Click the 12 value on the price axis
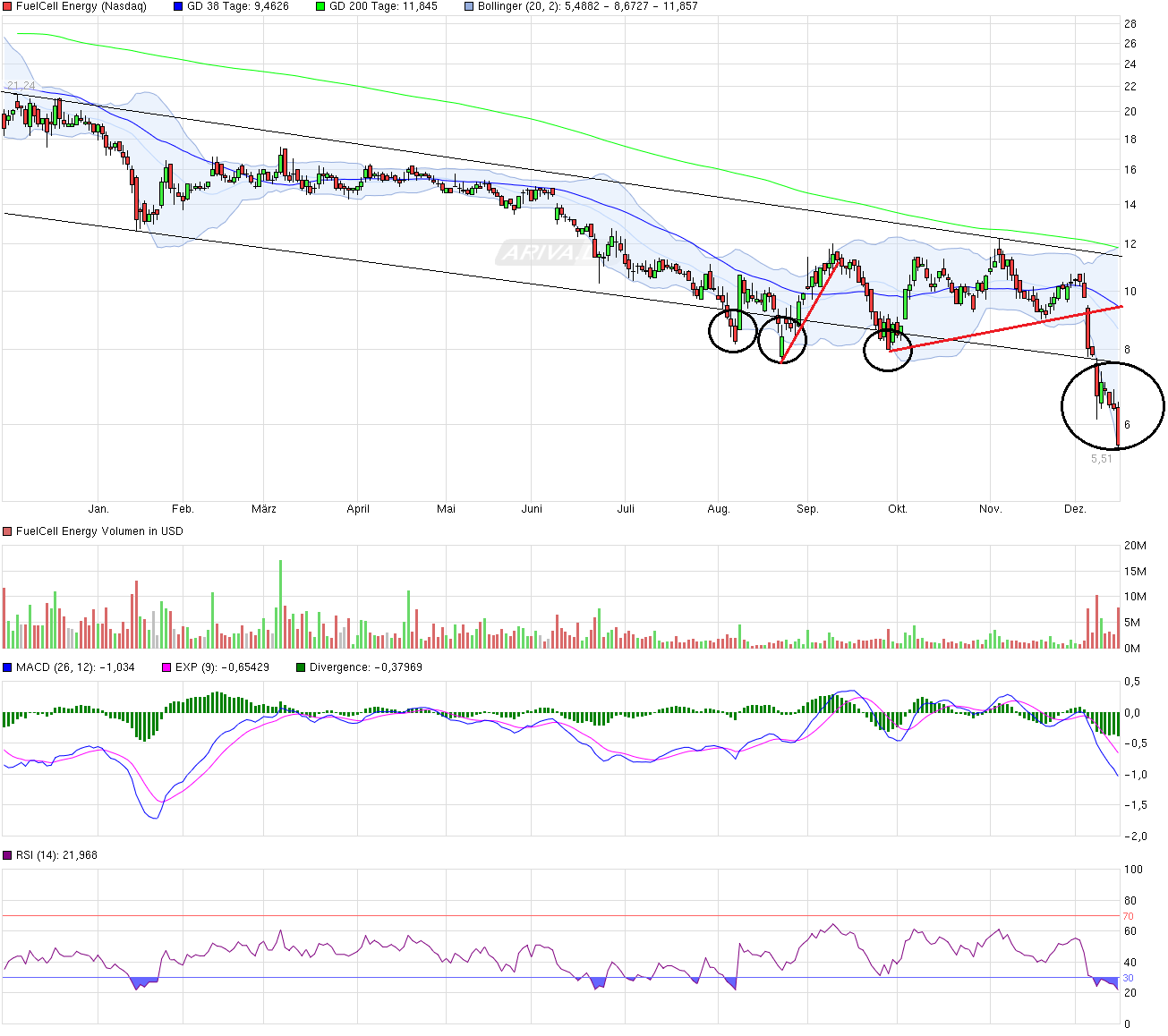The width and height of the screenshot is (1168, 1036). click(1130, 245)
